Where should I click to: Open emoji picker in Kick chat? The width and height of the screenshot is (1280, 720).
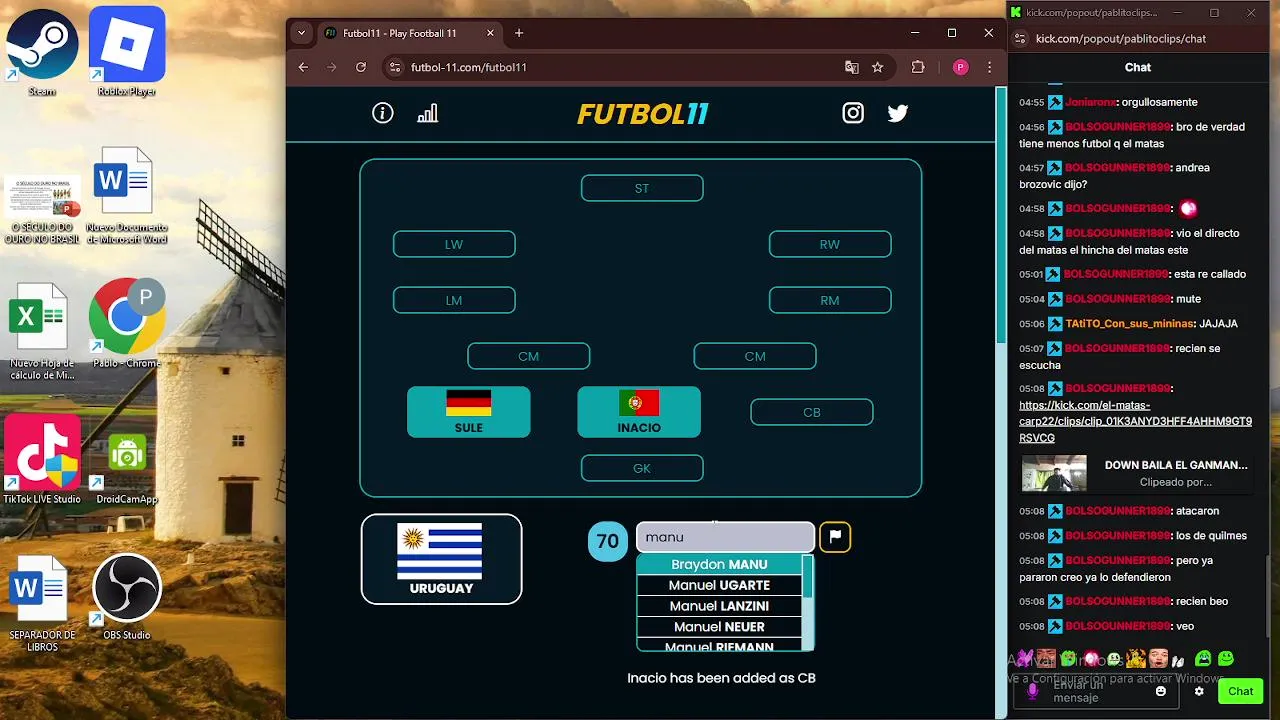1161,691
